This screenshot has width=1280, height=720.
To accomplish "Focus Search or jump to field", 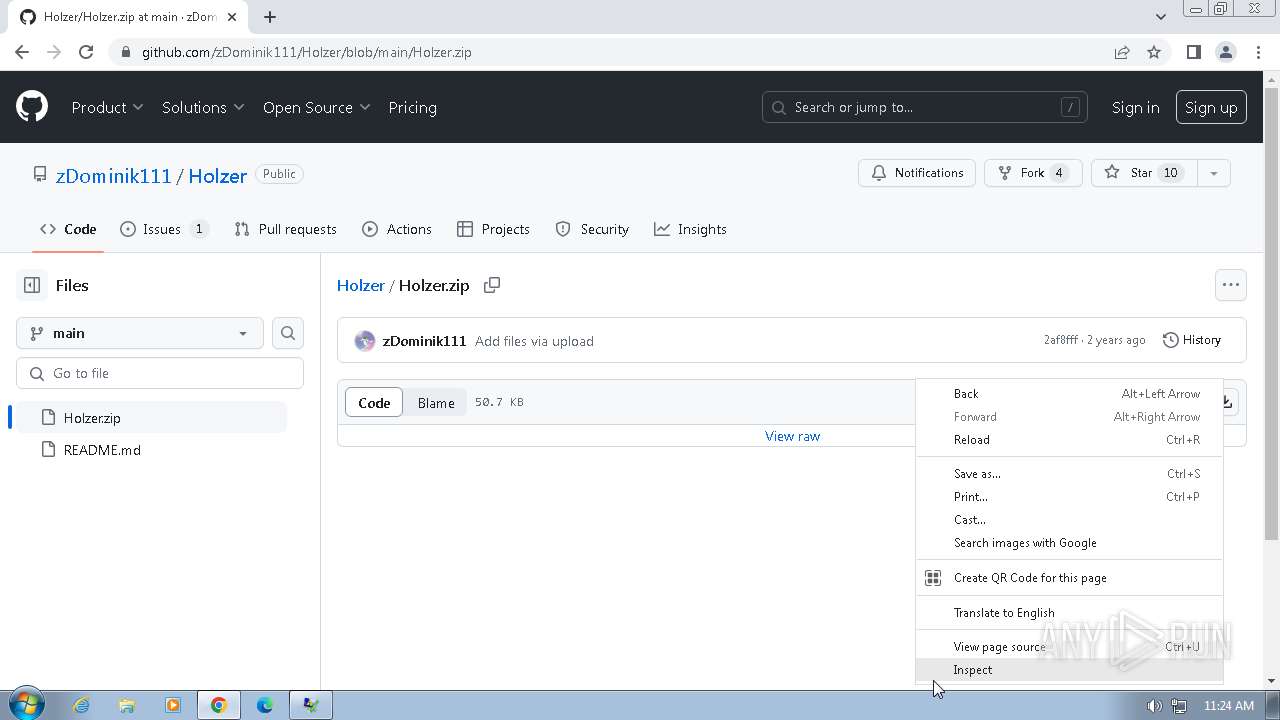I will point(924,107).
